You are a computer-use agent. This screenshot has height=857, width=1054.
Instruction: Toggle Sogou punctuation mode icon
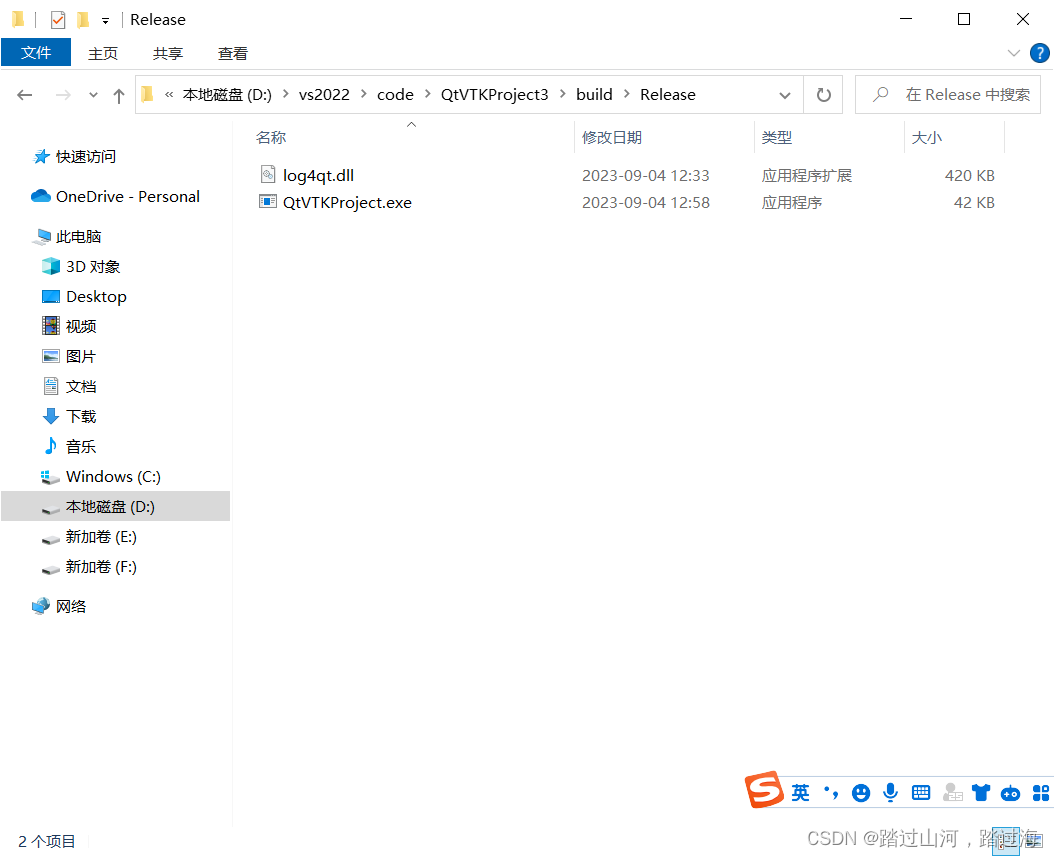(831, 793)
